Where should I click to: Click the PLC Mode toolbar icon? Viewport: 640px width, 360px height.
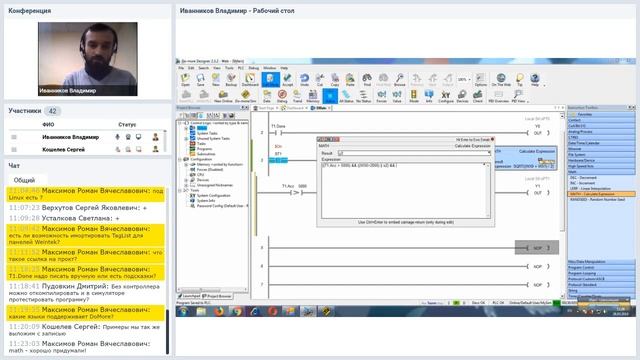pyautogui.click(x=413, y=96)
